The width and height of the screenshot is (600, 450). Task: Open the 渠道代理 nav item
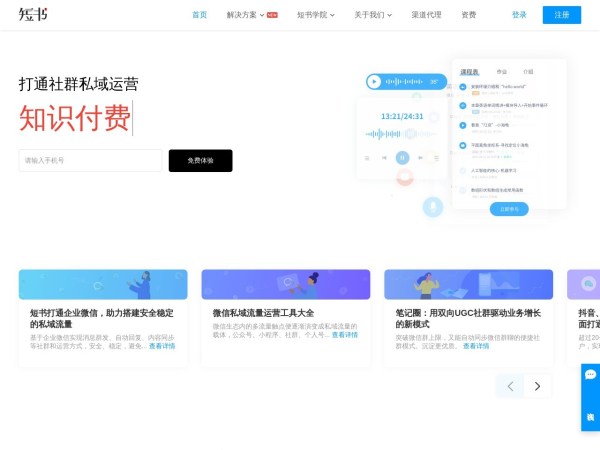426,15
